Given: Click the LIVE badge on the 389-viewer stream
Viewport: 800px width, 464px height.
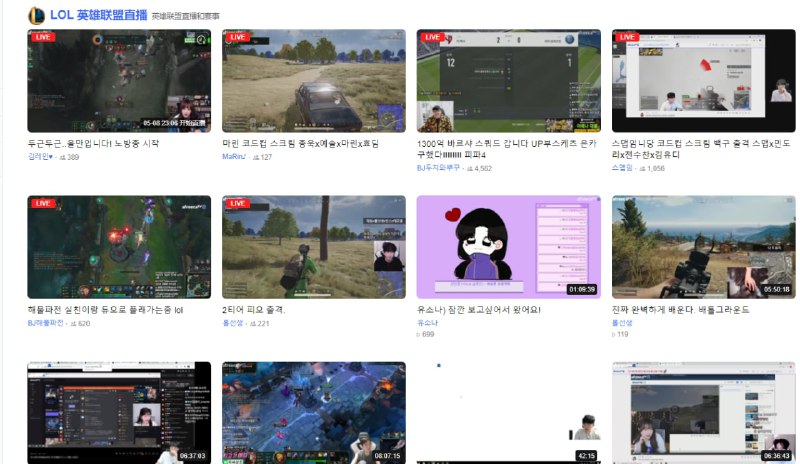Looking at the screenshot, I should 43,37.
